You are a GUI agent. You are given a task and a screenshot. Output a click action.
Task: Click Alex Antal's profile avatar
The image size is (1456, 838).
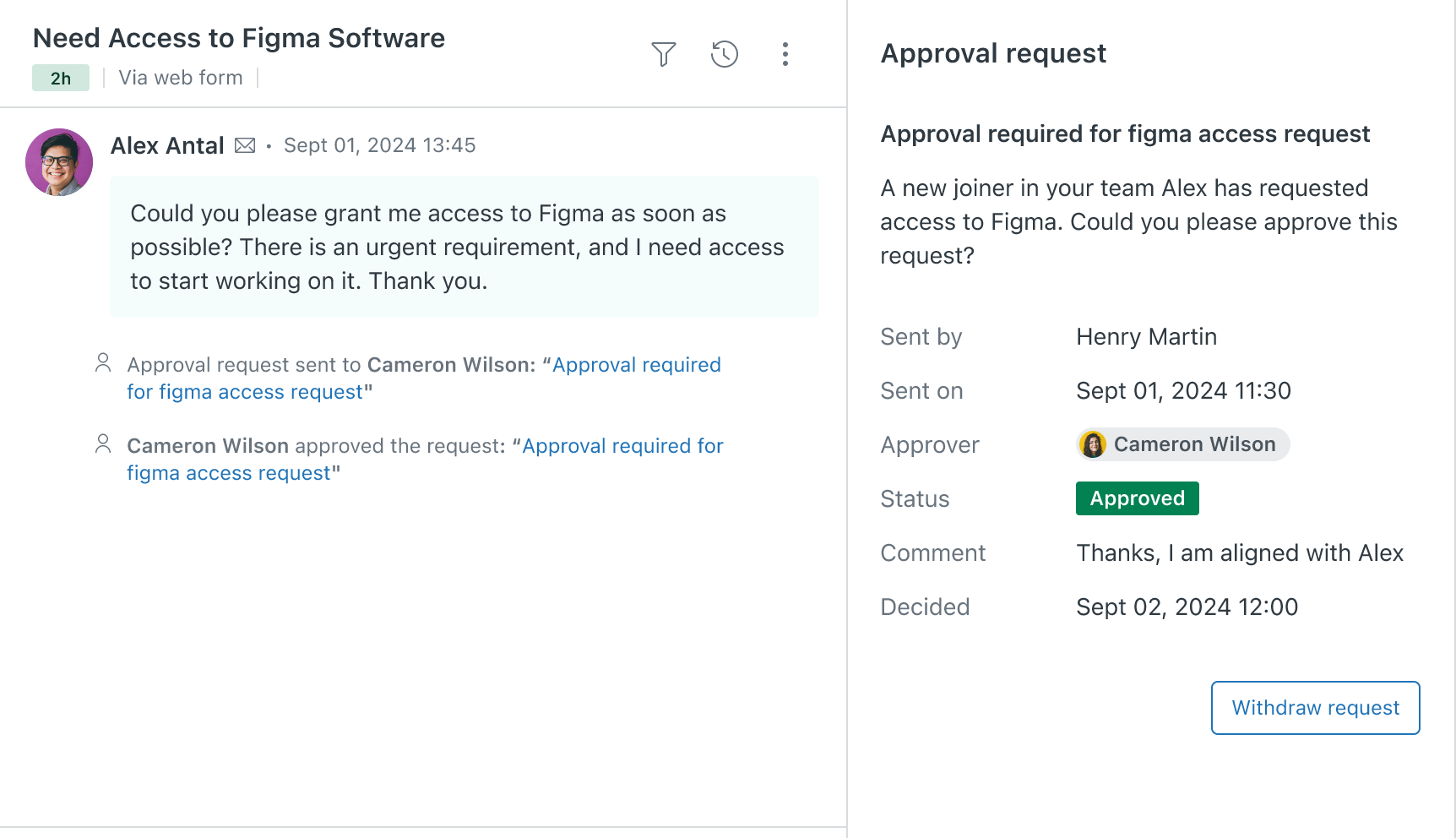click(59, 162)
